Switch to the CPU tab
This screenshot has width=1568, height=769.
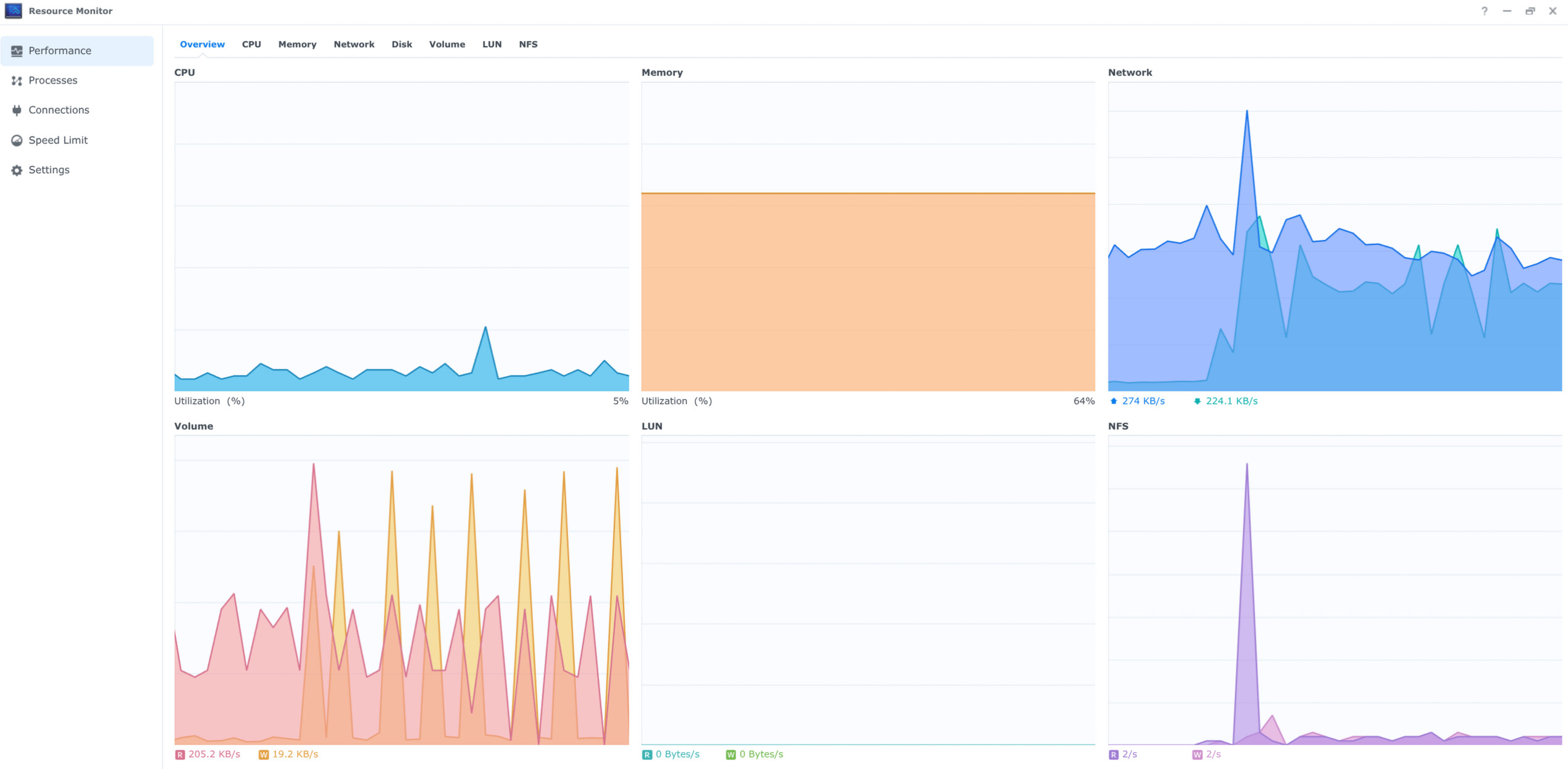click(x=251, y=44)
